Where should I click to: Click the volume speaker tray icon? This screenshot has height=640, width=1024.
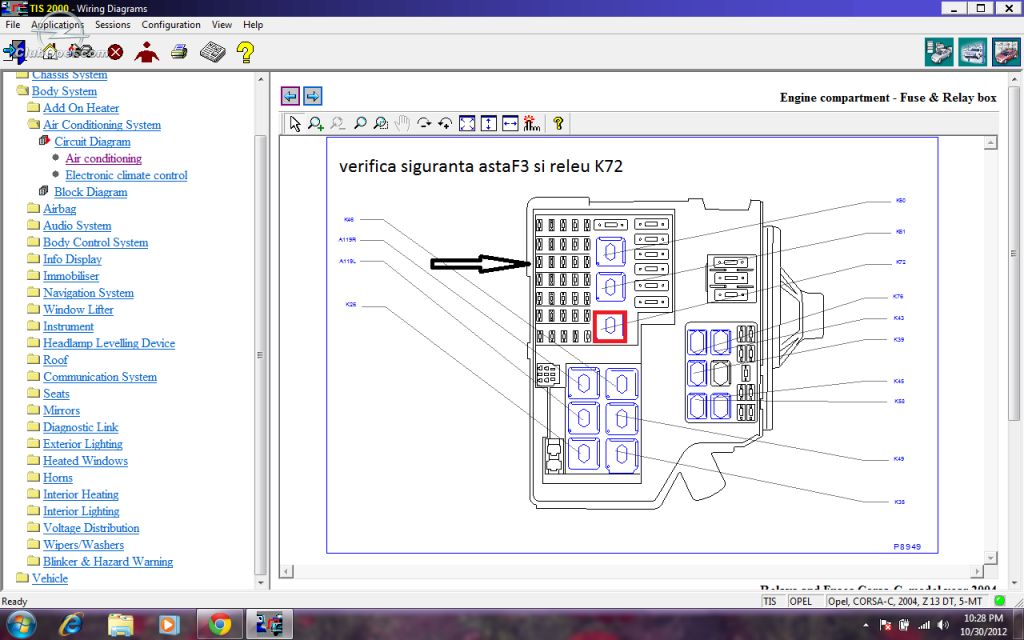click(943, 625)
